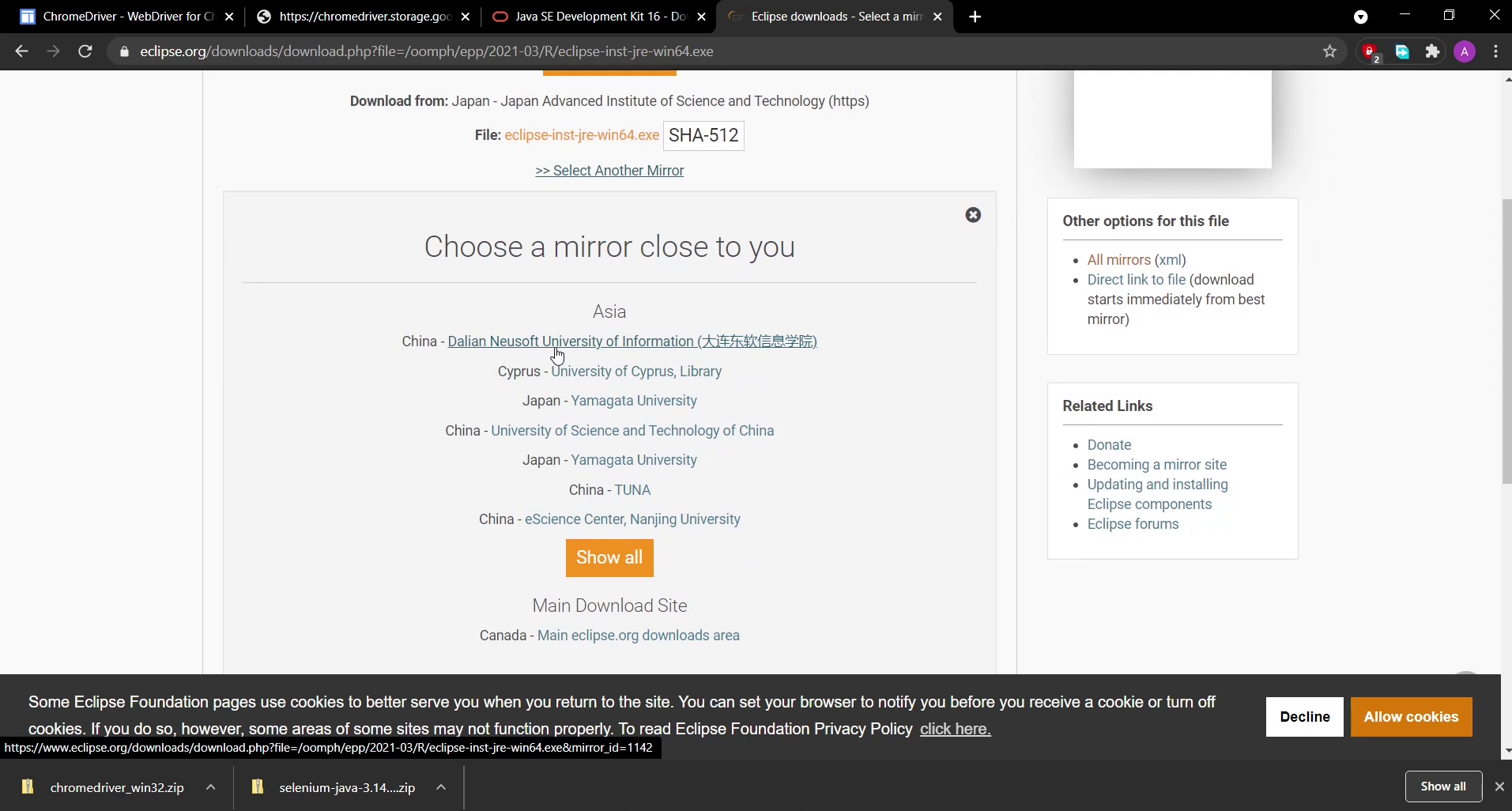View site info via the lock icon
Viewport: 1512px width, 811px height.
click(x=124, y=51)
